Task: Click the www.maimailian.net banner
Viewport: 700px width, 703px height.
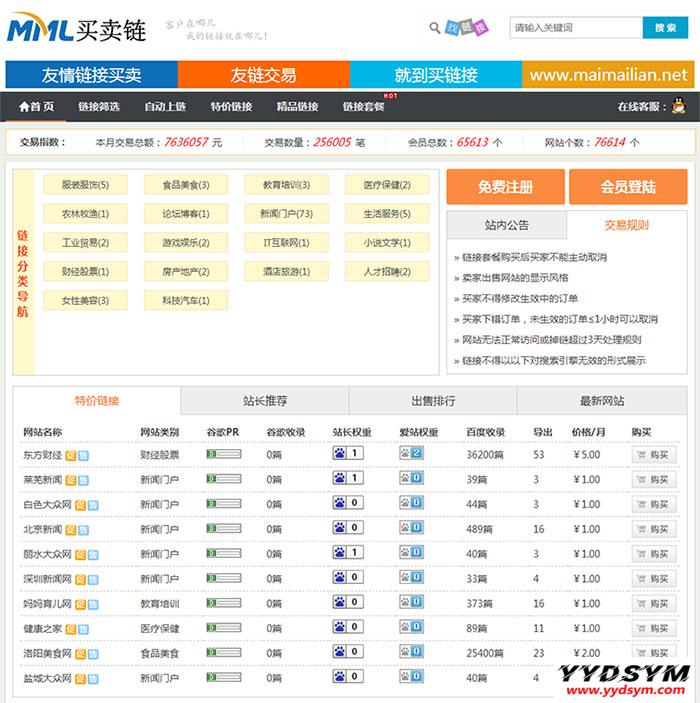Action: [x=608, y=74]
